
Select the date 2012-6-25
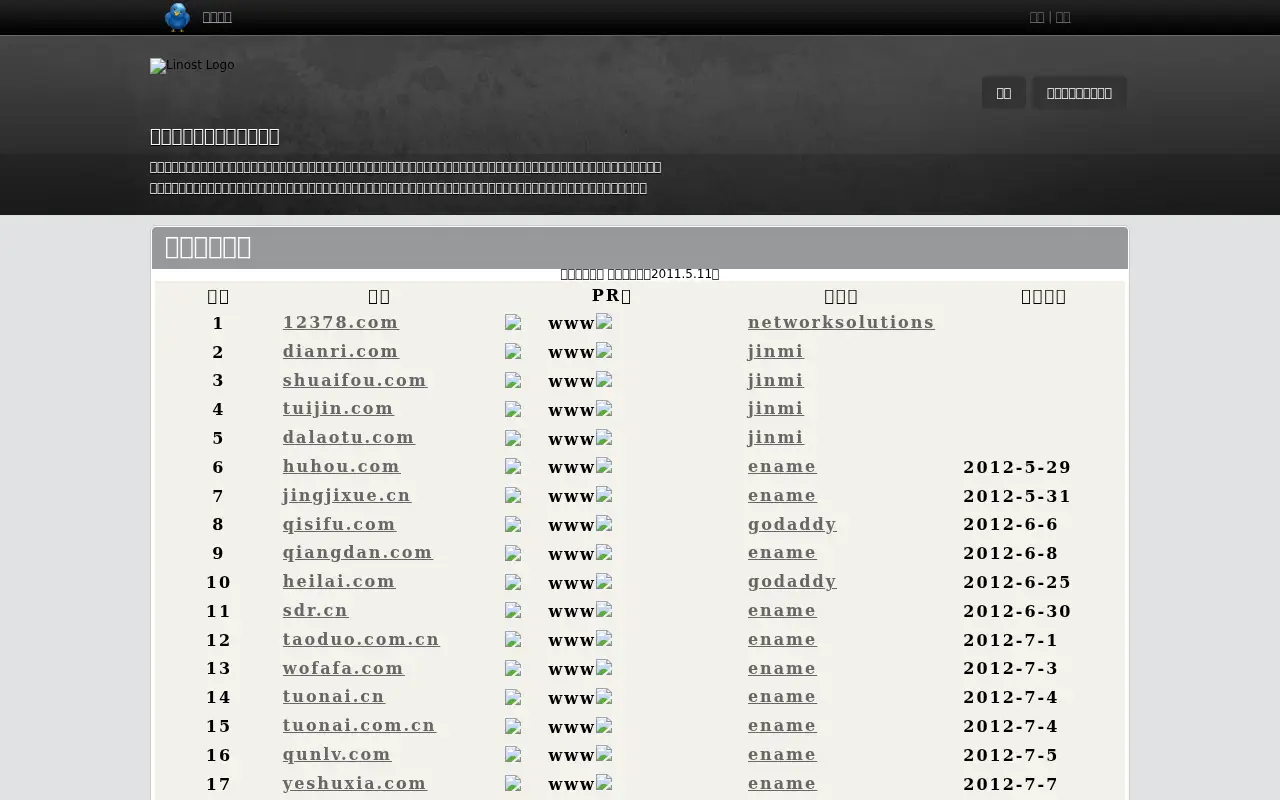pyautogui.click(x=1017, y=582)
